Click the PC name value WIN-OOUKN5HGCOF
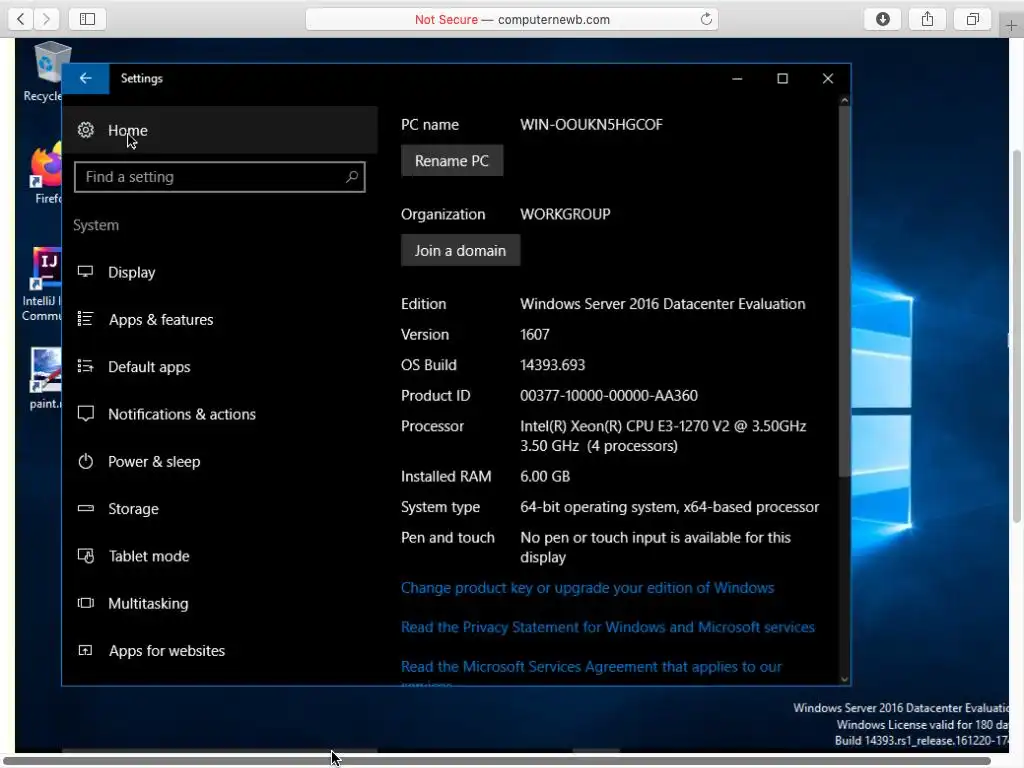The height and width of the screenshot is (768, 1024). [591, 125]
